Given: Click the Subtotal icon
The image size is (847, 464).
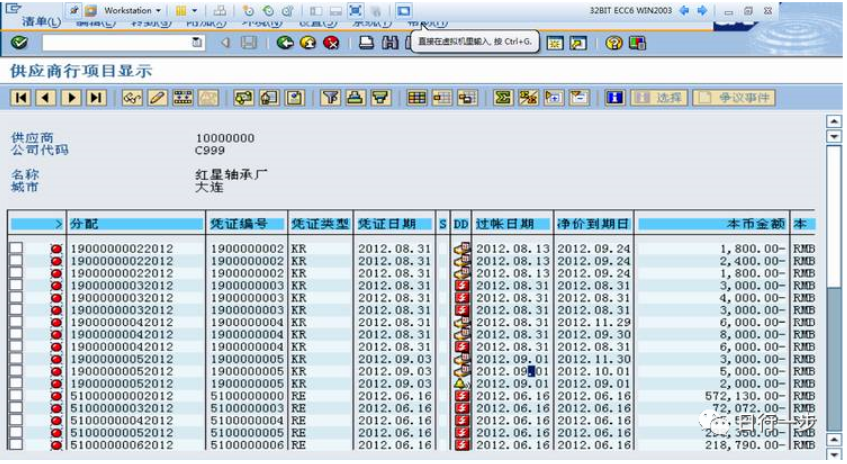Looking at the screenshot, I should tap(528, 98).
